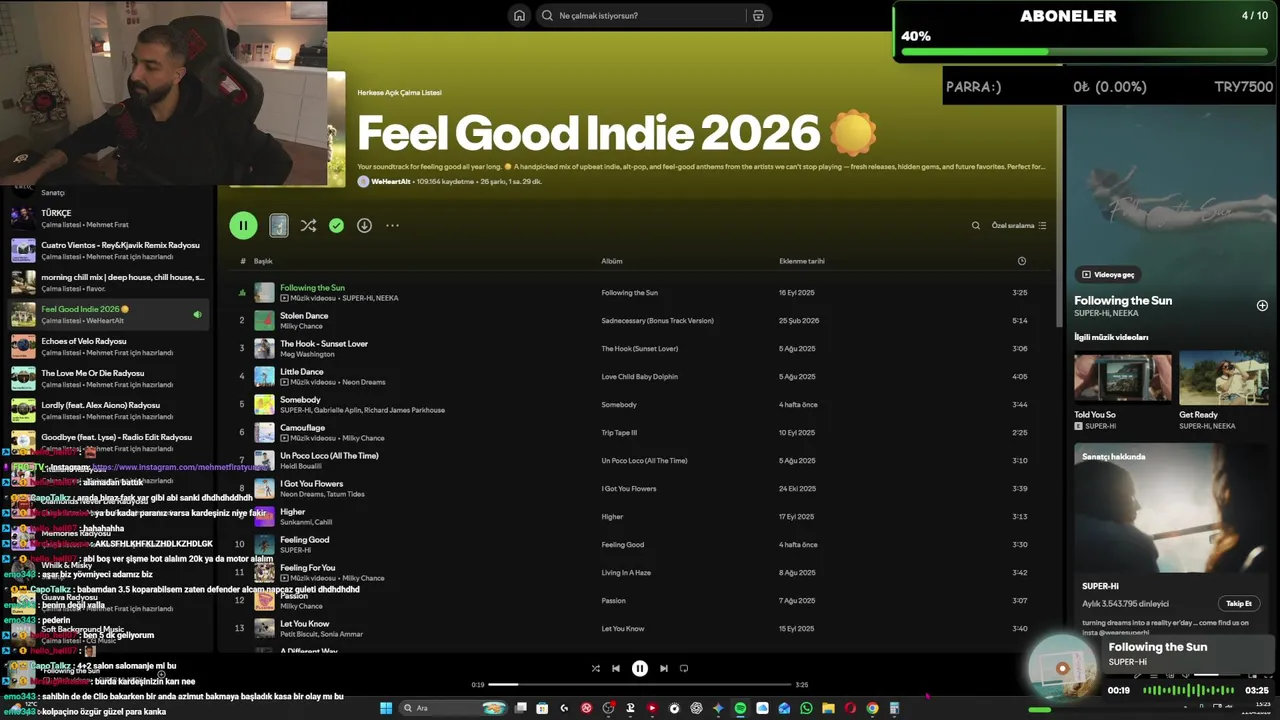
Task: Sort tracks by the Albüm column header
Action: pos(612,261)
